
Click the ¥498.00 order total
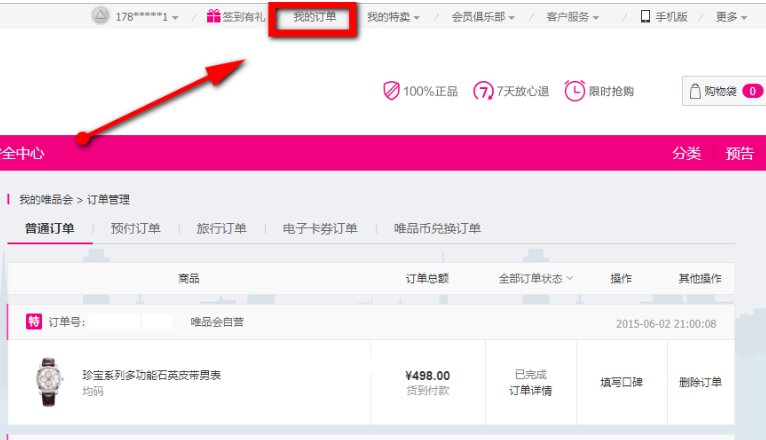click(x=427, y=376)
